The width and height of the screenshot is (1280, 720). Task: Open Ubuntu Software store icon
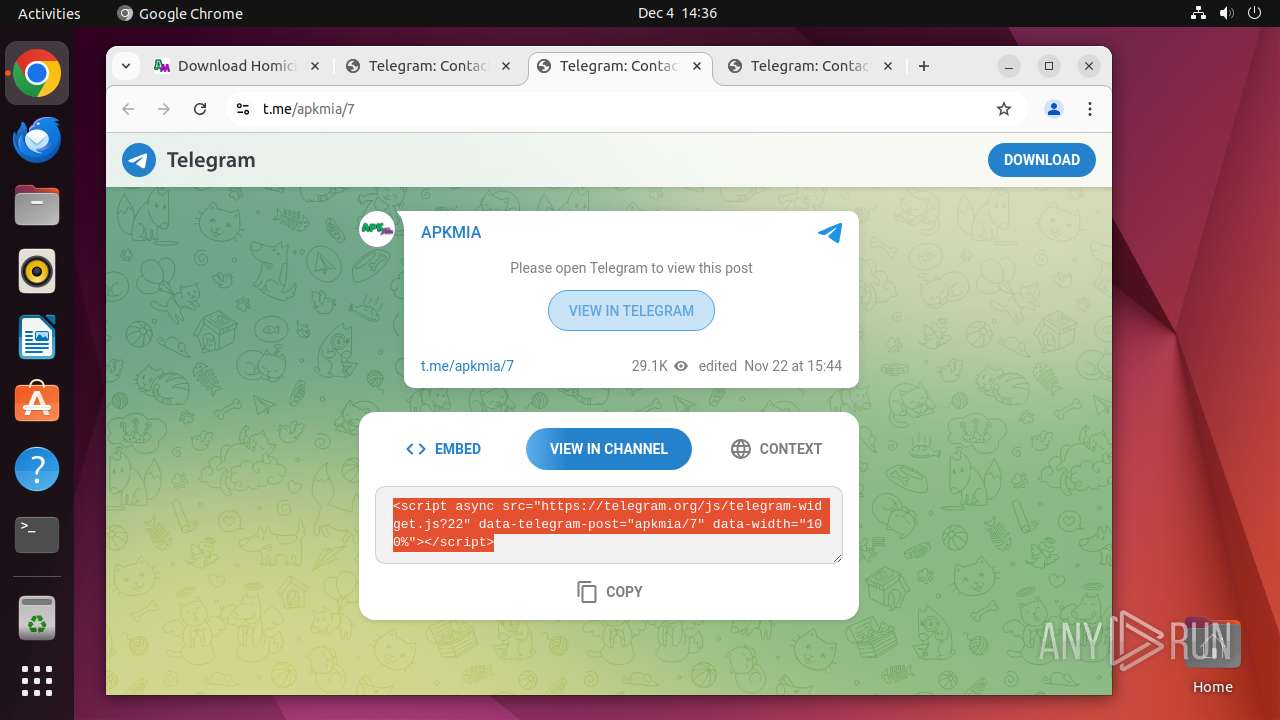click(x=37, y=403)
